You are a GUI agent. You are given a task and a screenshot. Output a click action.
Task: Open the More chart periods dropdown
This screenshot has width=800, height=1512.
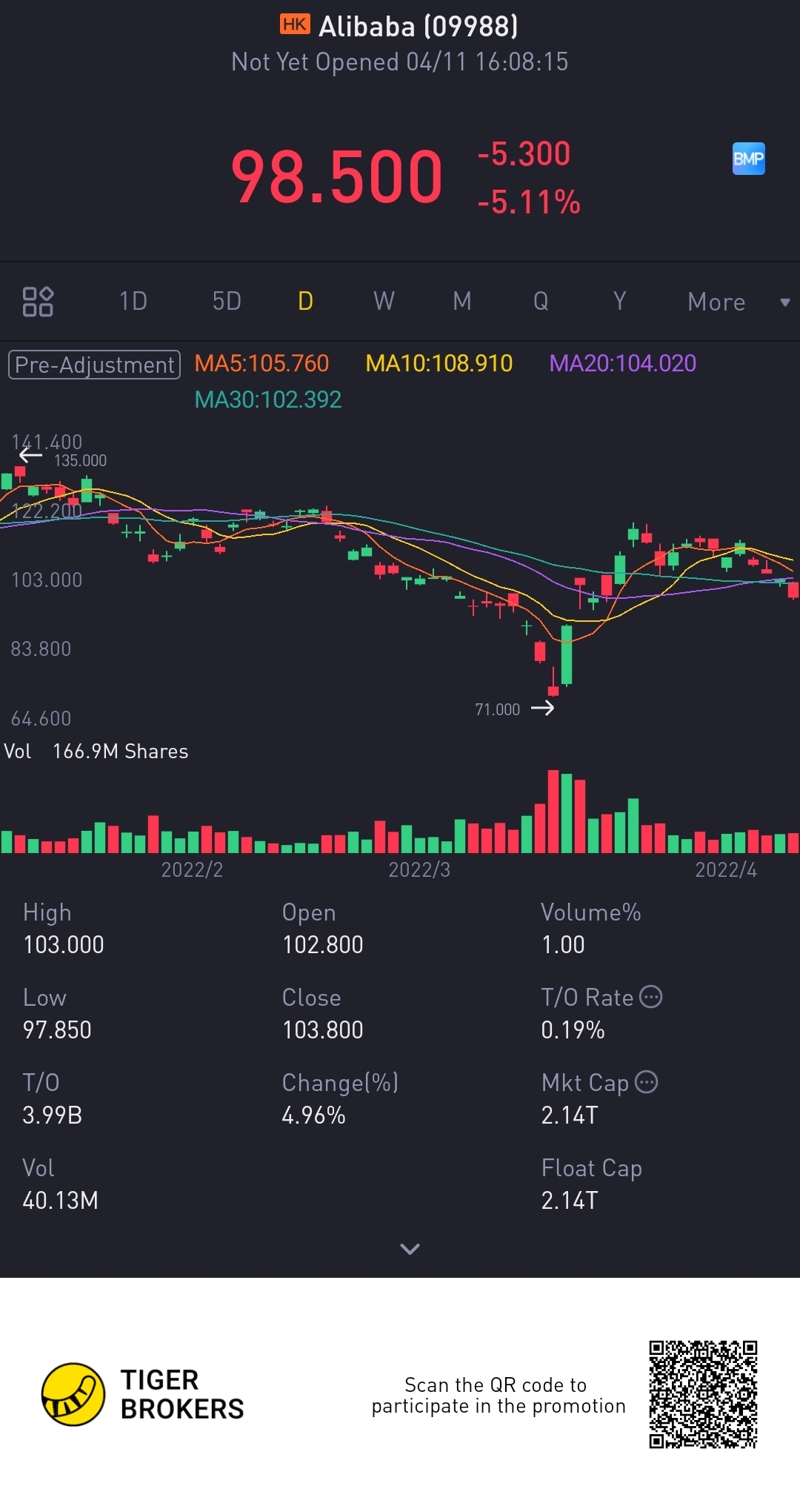click(739, 302)
